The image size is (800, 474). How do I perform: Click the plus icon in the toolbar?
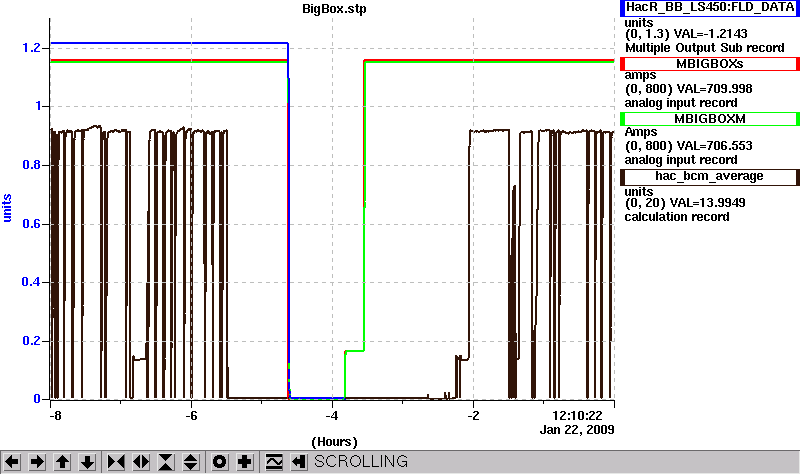tap(244, 462)
